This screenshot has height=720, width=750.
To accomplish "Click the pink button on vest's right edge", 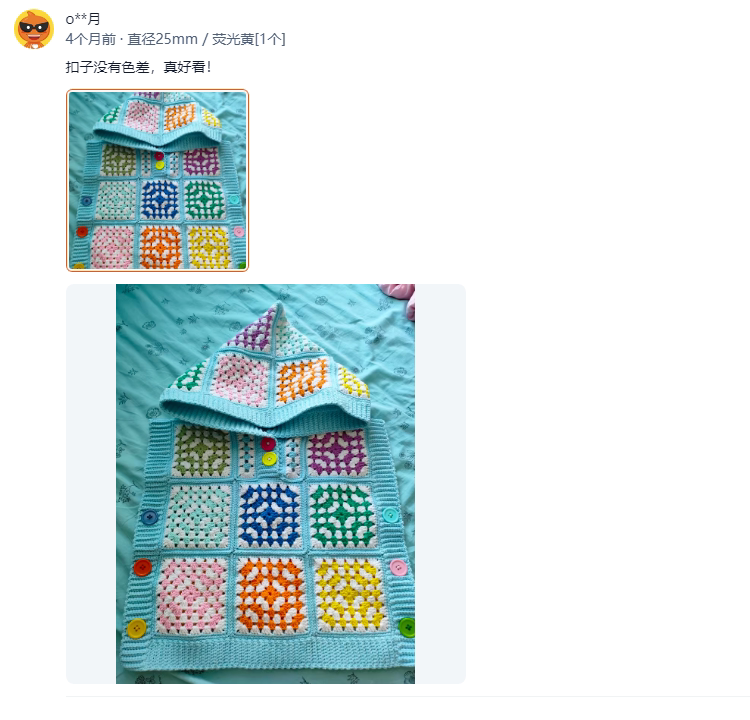I will (398, 568).
